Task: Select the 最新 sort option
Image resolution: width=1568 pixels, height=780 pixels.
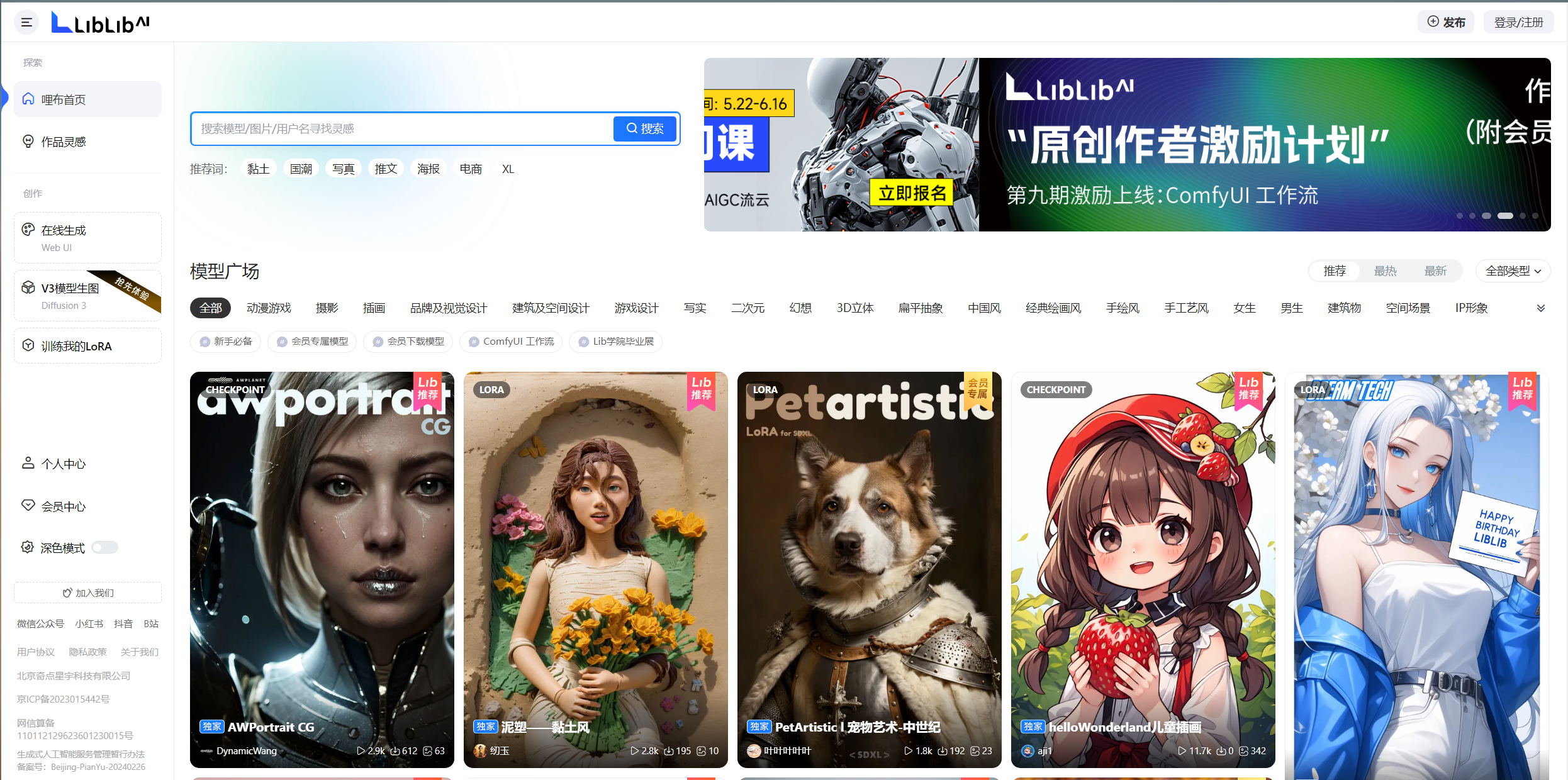Action: pos(1435,271)
